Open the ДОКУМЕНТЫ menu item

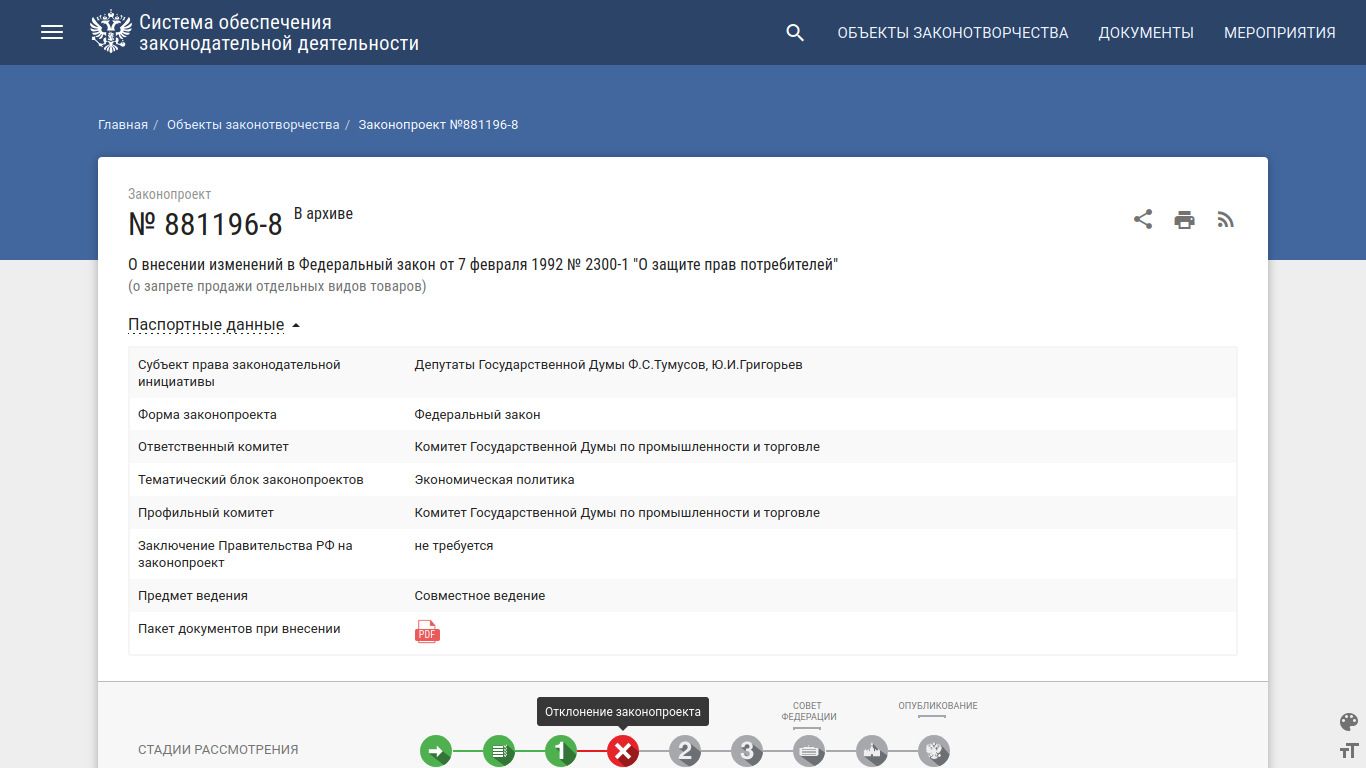1146,33
